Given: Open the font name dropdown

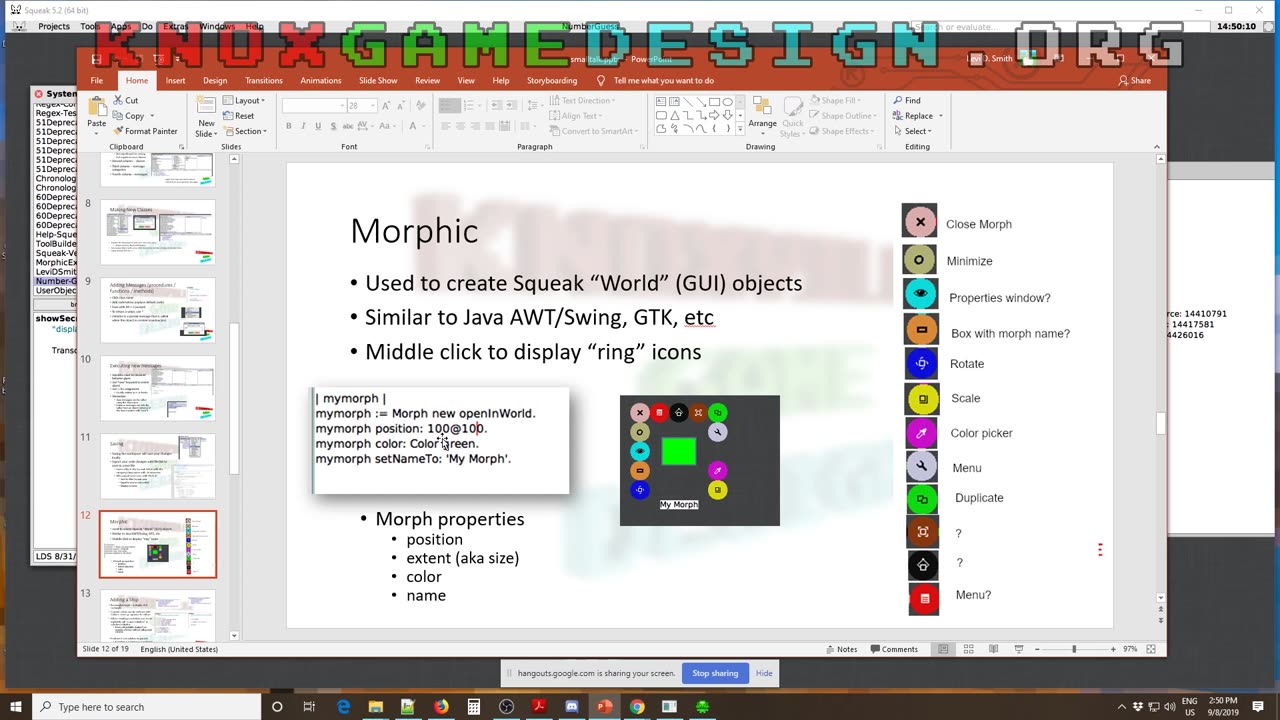Looking at the screenshot, I should (340, 105).
